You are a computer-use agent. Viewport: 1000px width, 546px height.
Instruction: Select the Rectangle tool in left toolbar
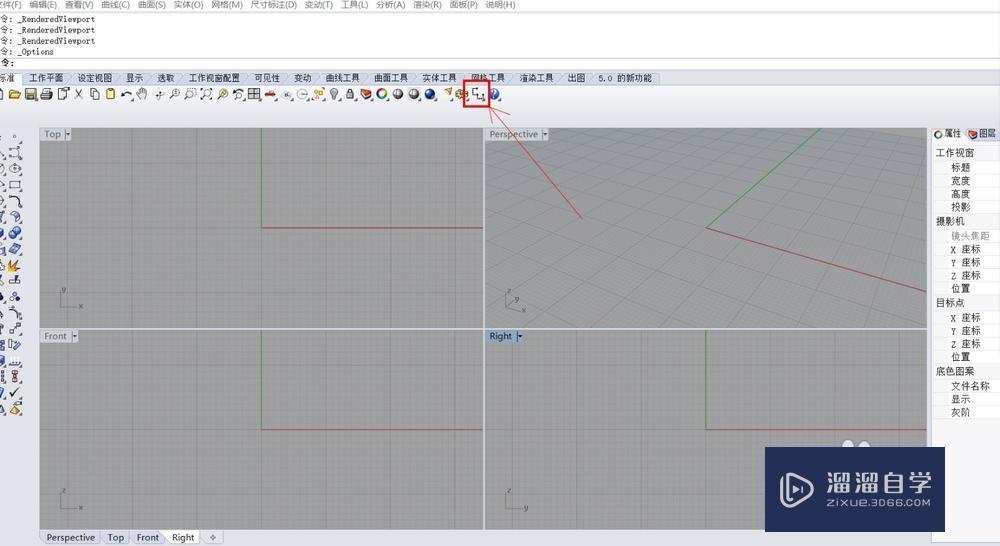(x=15, y=185)
